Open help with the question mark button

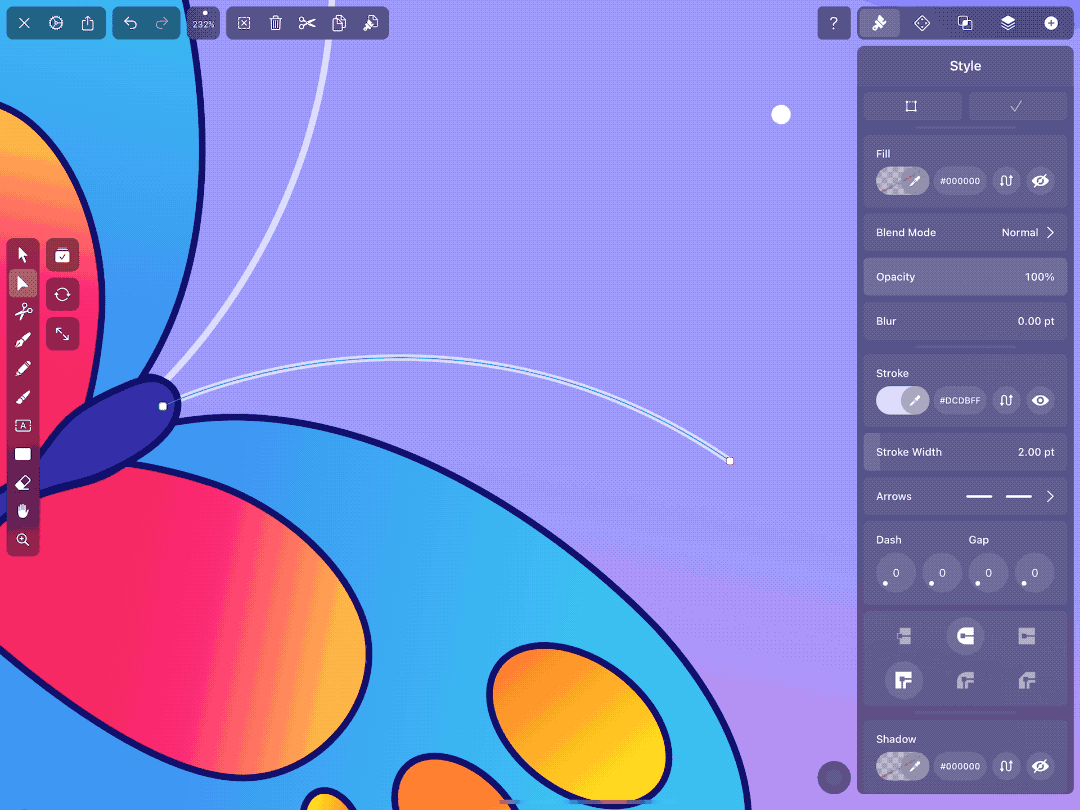click(833, 23)
